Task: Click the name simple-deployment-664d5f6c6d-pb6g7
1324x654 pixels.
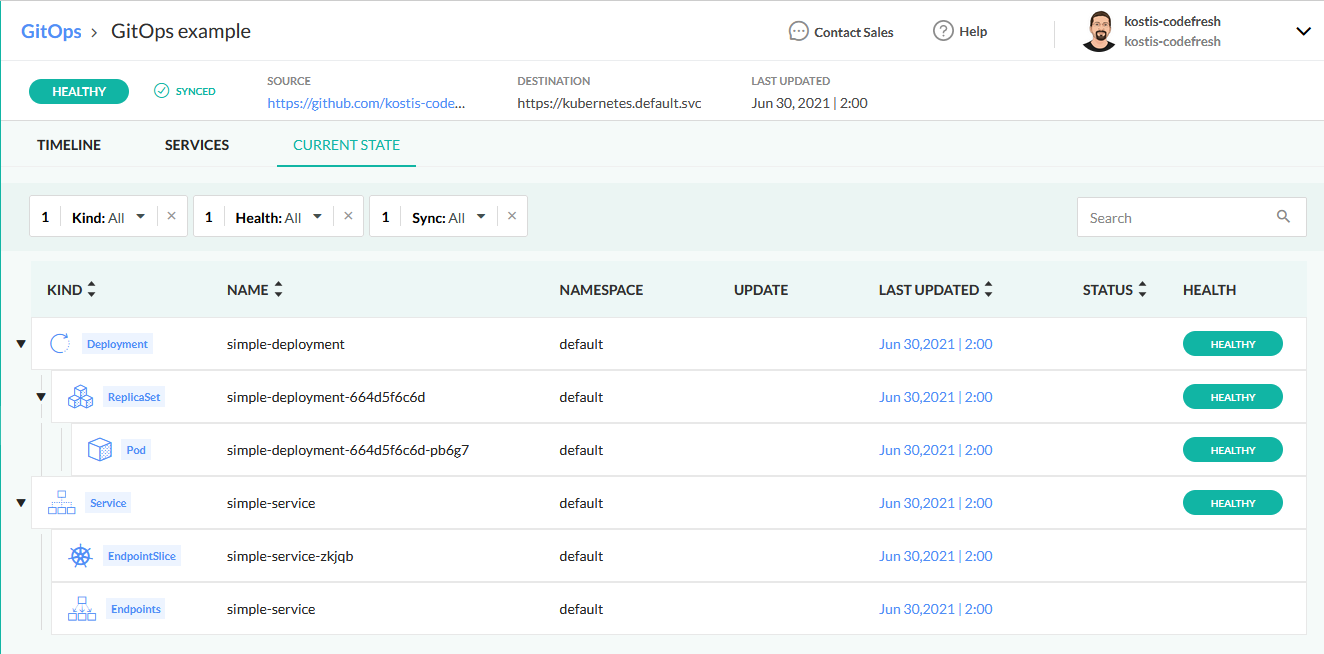Action: 348,450
